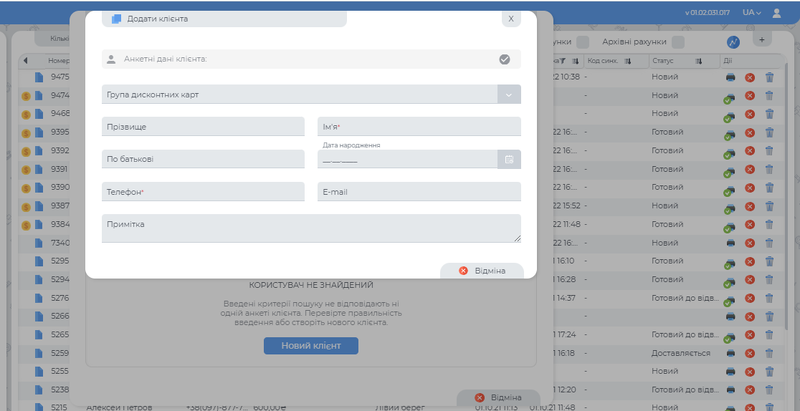Focus the Примітка text area

311,228
